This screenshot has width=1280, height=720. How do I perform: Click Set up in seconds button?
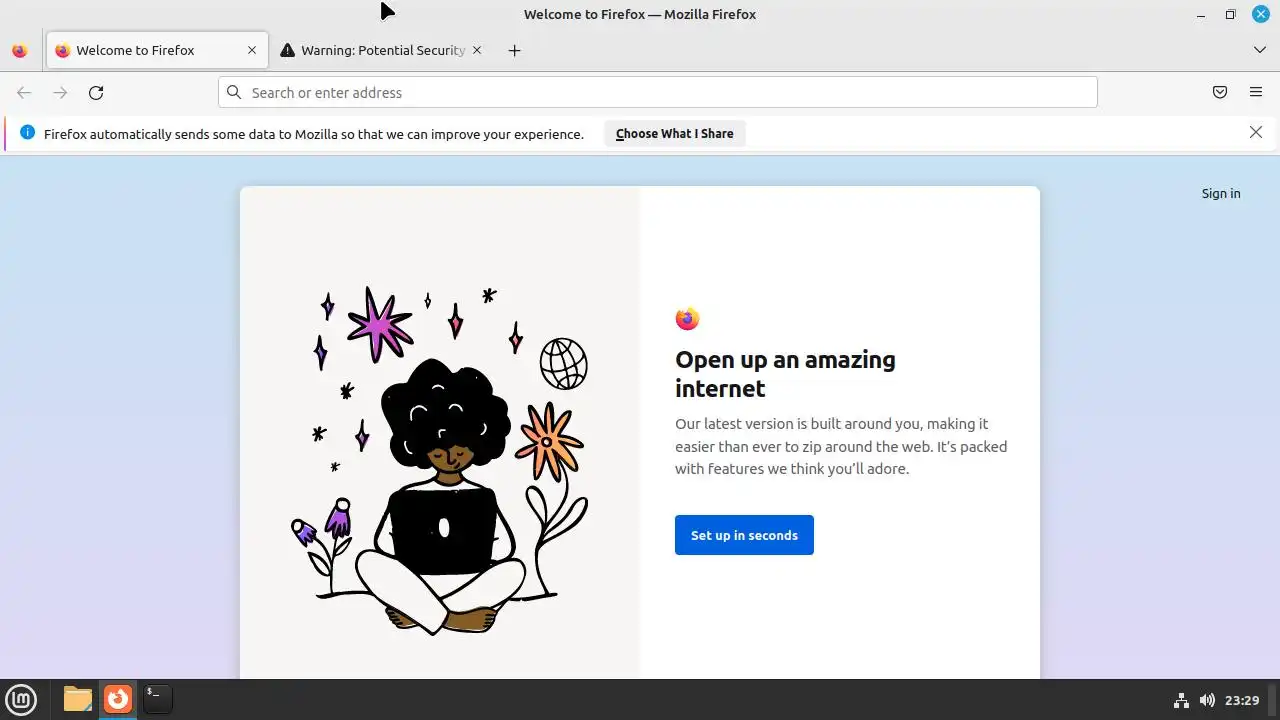pos(744,535)
